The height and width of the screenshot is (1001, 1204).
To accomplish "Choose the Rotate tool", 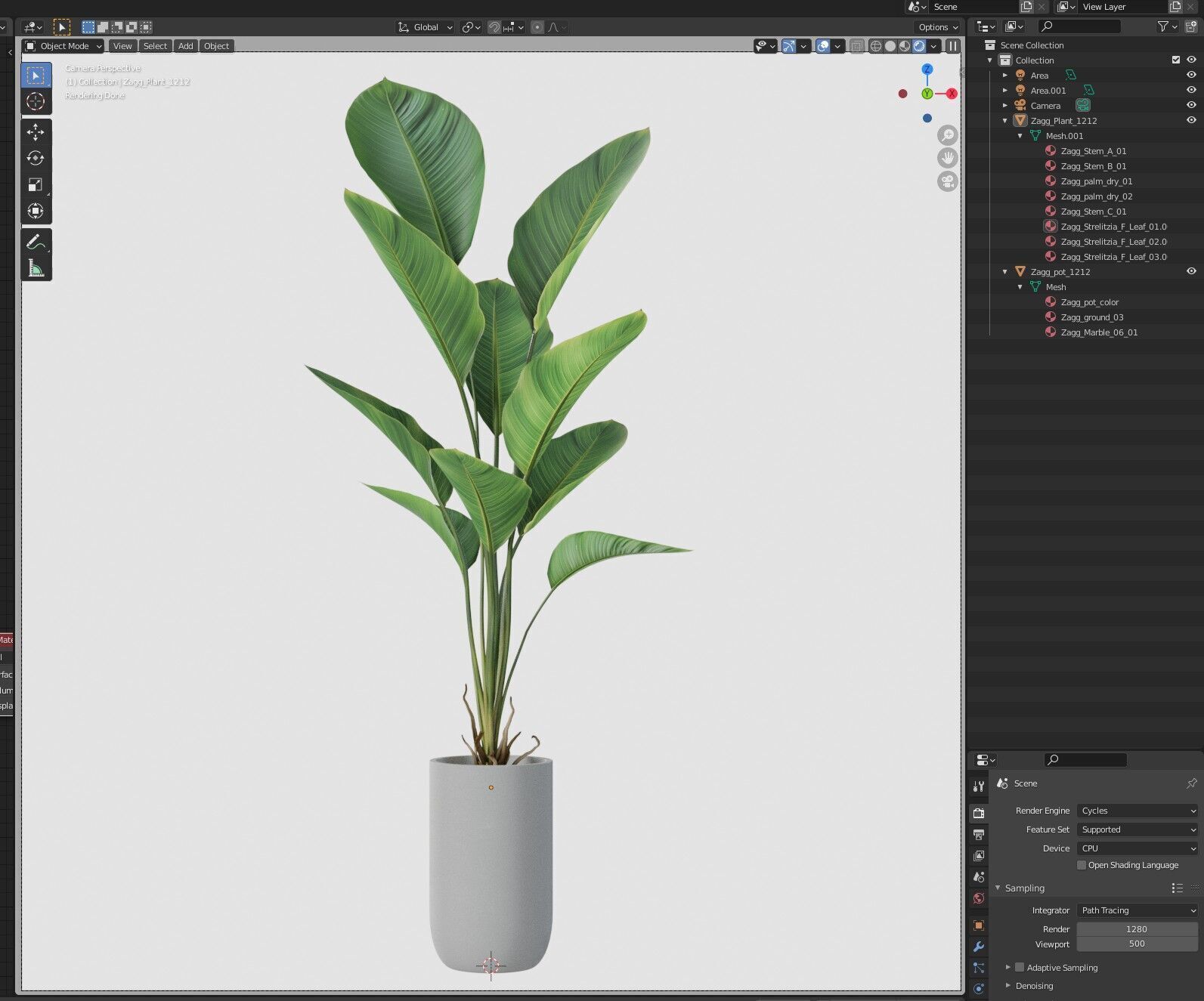I will [x=36, y=158].
